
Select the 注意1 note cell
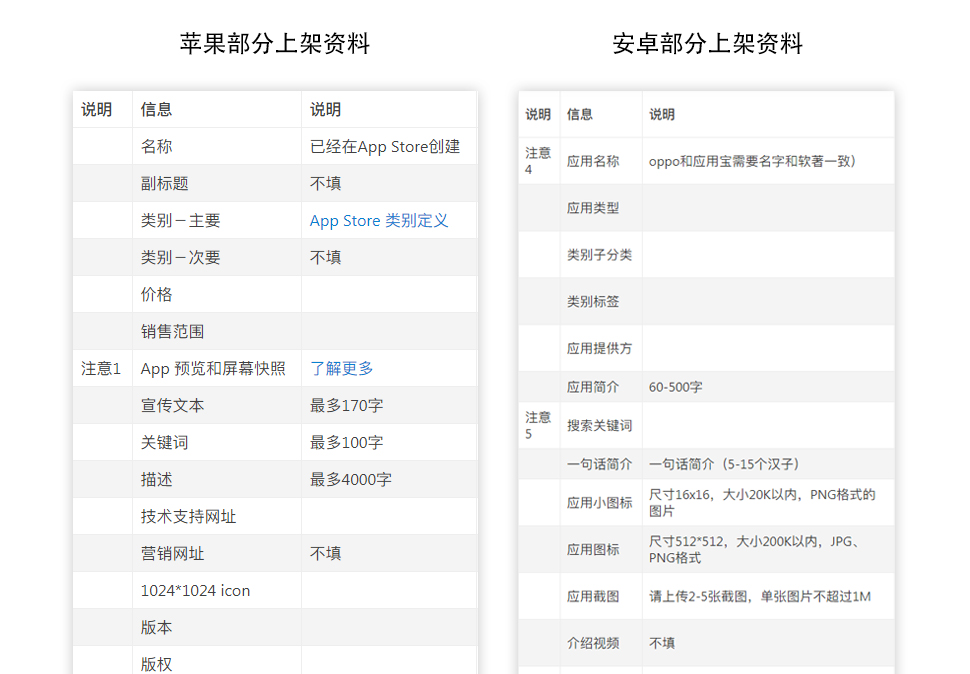[101, 368]
